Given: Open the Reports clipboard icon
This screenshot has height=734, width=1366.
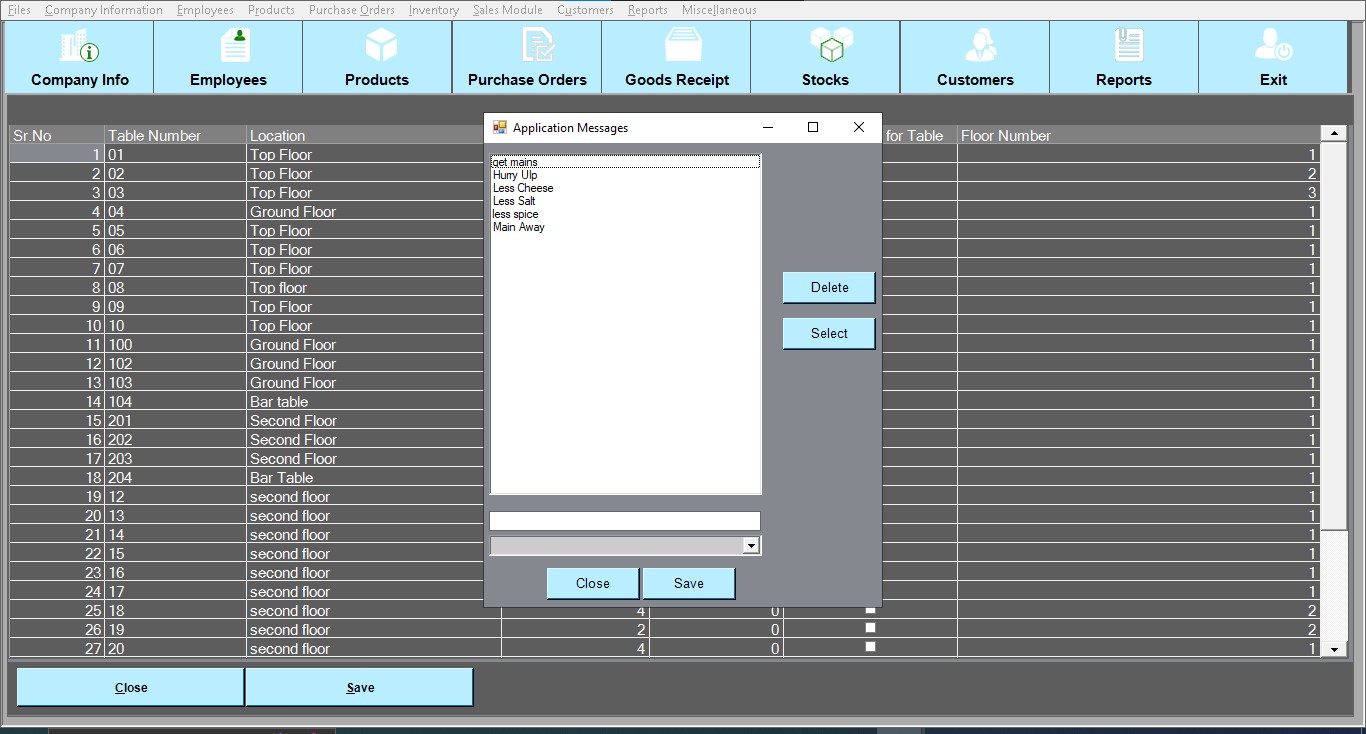Looking at the screenshot, I should pyautogui.click(x=1128, y=46).
